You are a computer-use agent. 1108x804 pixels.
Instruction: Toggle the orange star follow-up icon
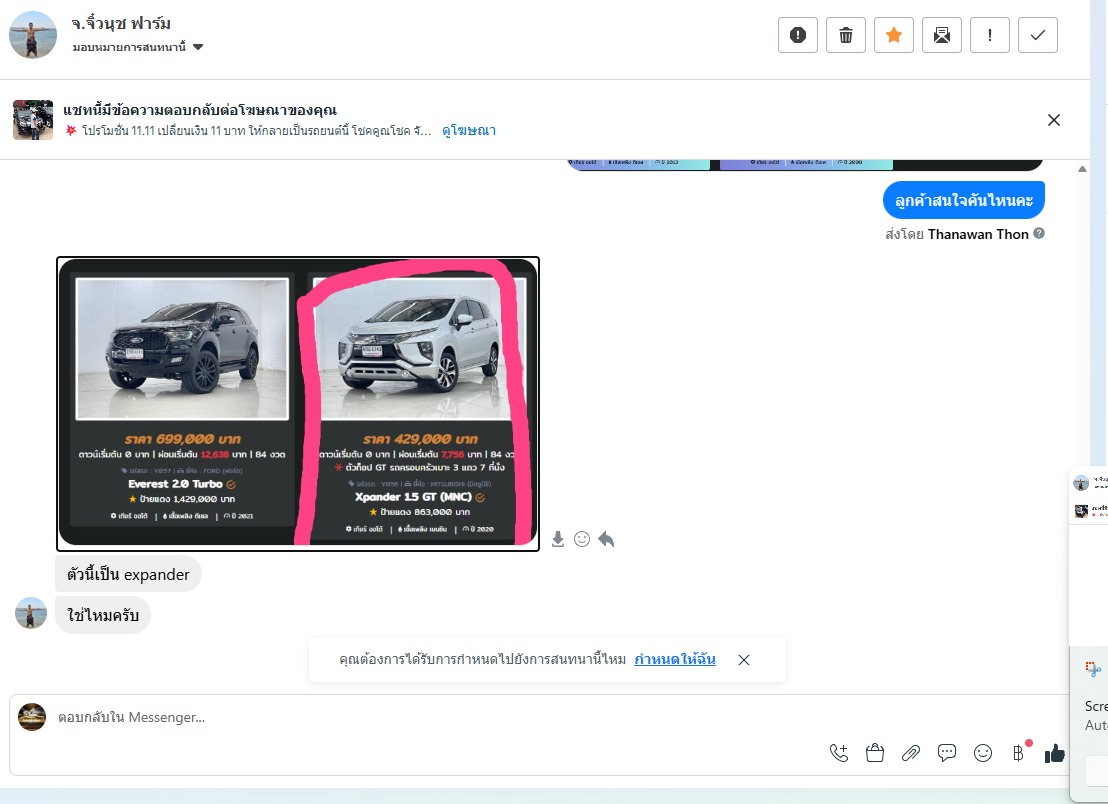click(x=894, y=35)
